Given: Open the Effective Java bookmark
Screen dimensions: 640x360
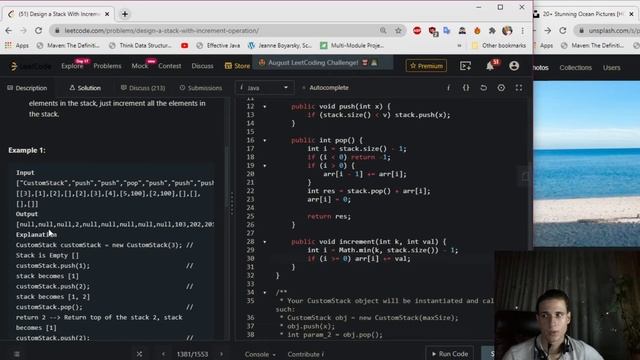Looking at the screenshot, I should 218,46.
